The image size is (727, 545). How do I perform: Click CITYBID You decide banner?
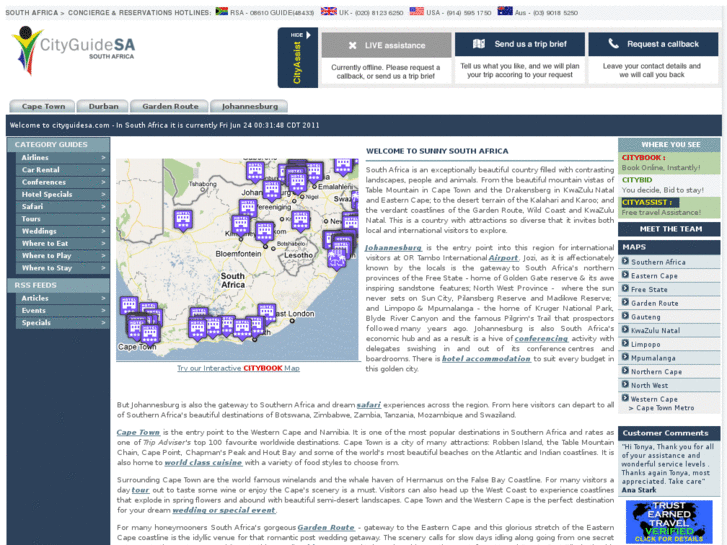click(669, 185)
